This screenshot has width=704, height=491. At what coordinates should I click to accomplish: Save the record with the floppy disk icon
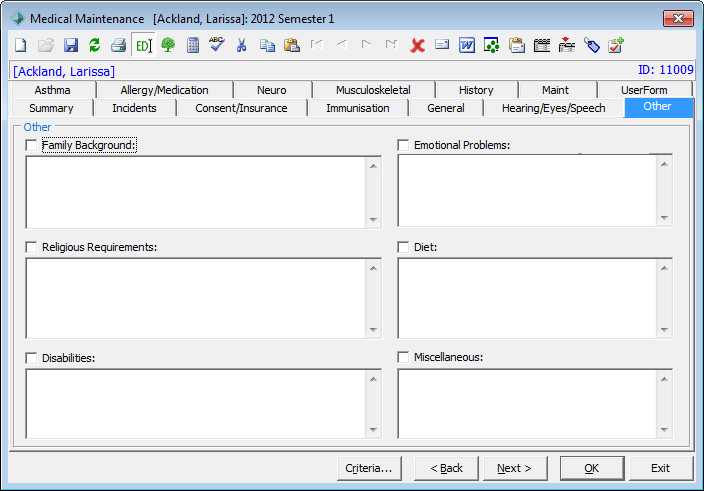point(71,45)
